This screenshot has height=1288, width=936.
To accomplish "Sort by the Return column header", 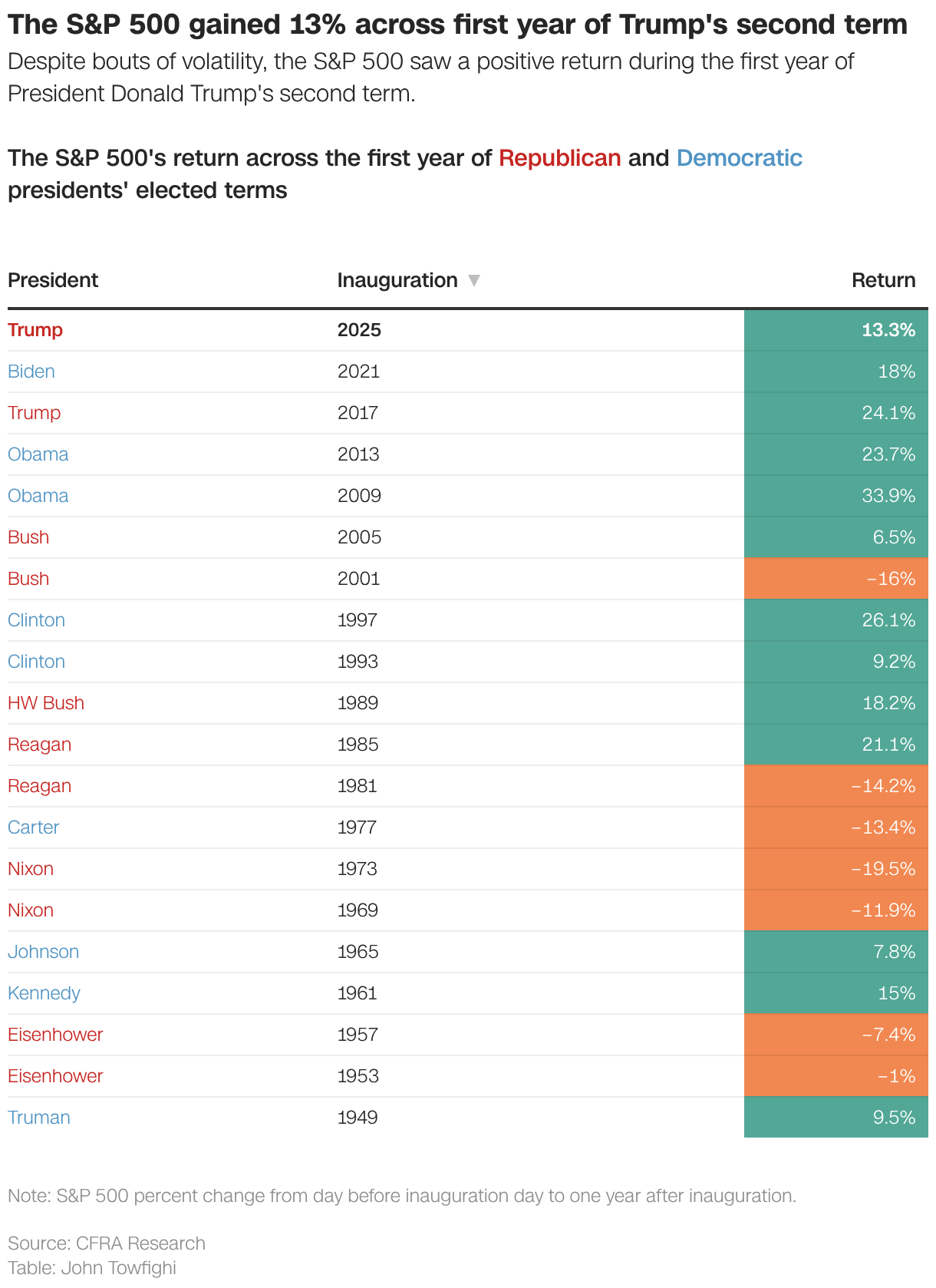I will click(x=883, y=280).
